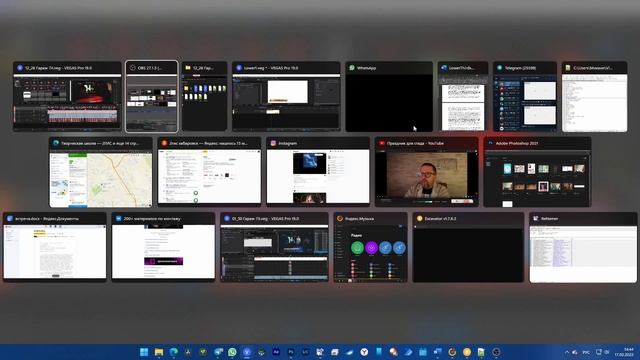Viewport: 640px width, 360px height.
Task: Open the 200+ материалов по монтажу window
Action: [x=163, y=247]
